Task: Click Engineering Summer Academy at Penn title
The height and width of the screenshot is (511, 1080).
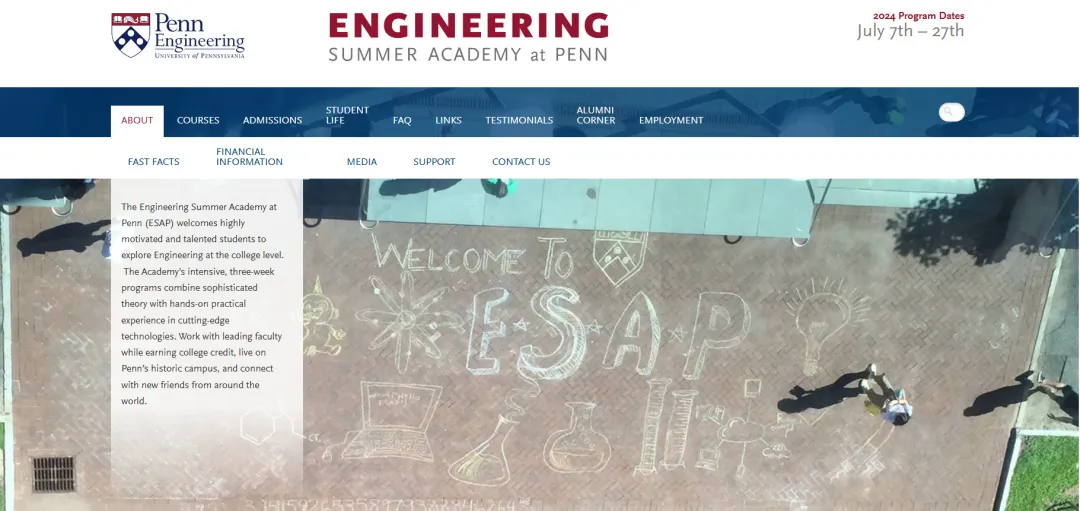Action: 468,37
